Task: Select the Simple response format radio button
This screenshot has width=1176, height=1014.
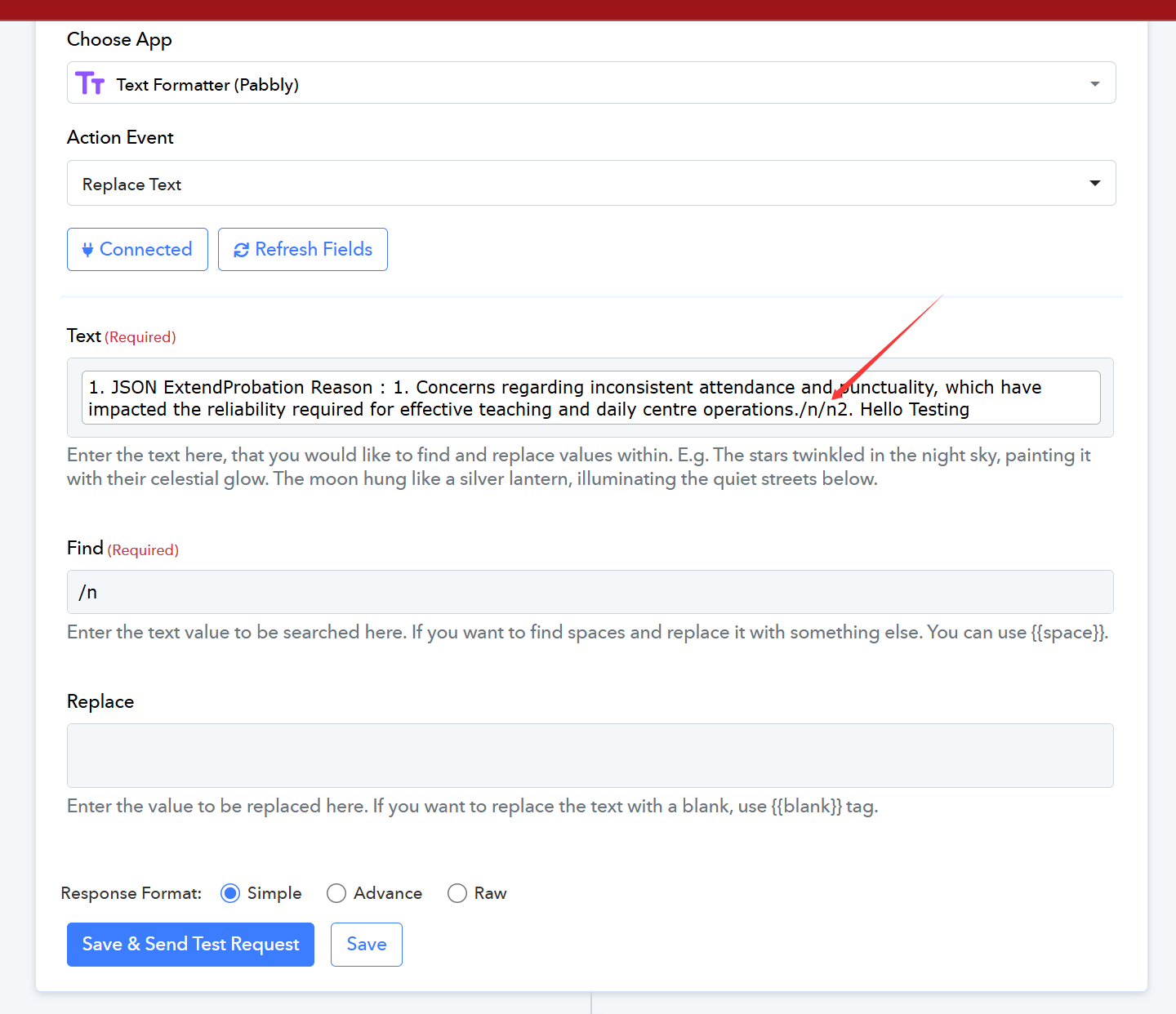Action: 230,893
